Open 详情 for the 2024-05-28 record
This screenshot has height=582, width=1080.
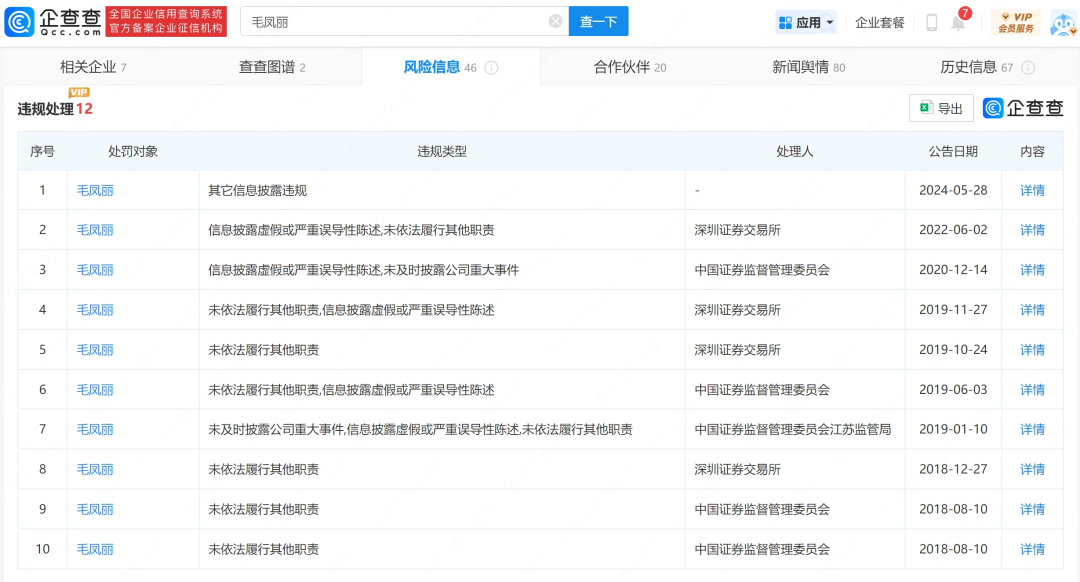click(1032, 190)
